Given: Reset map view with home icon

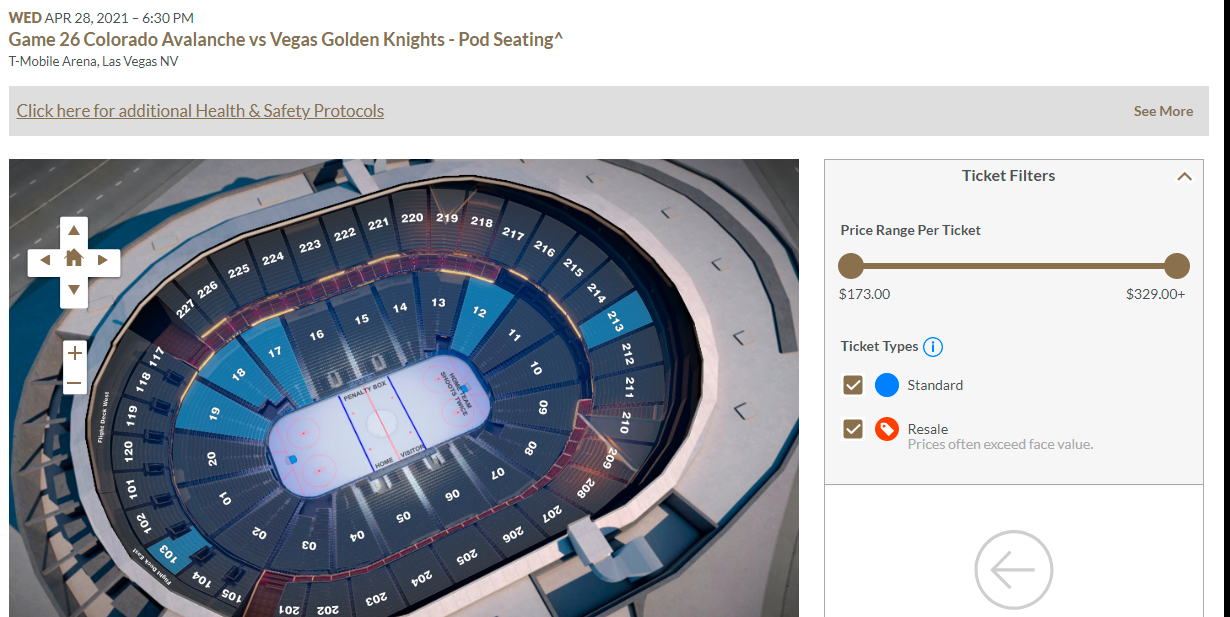Looking at the screenshot, I should (x=73, y=259).
